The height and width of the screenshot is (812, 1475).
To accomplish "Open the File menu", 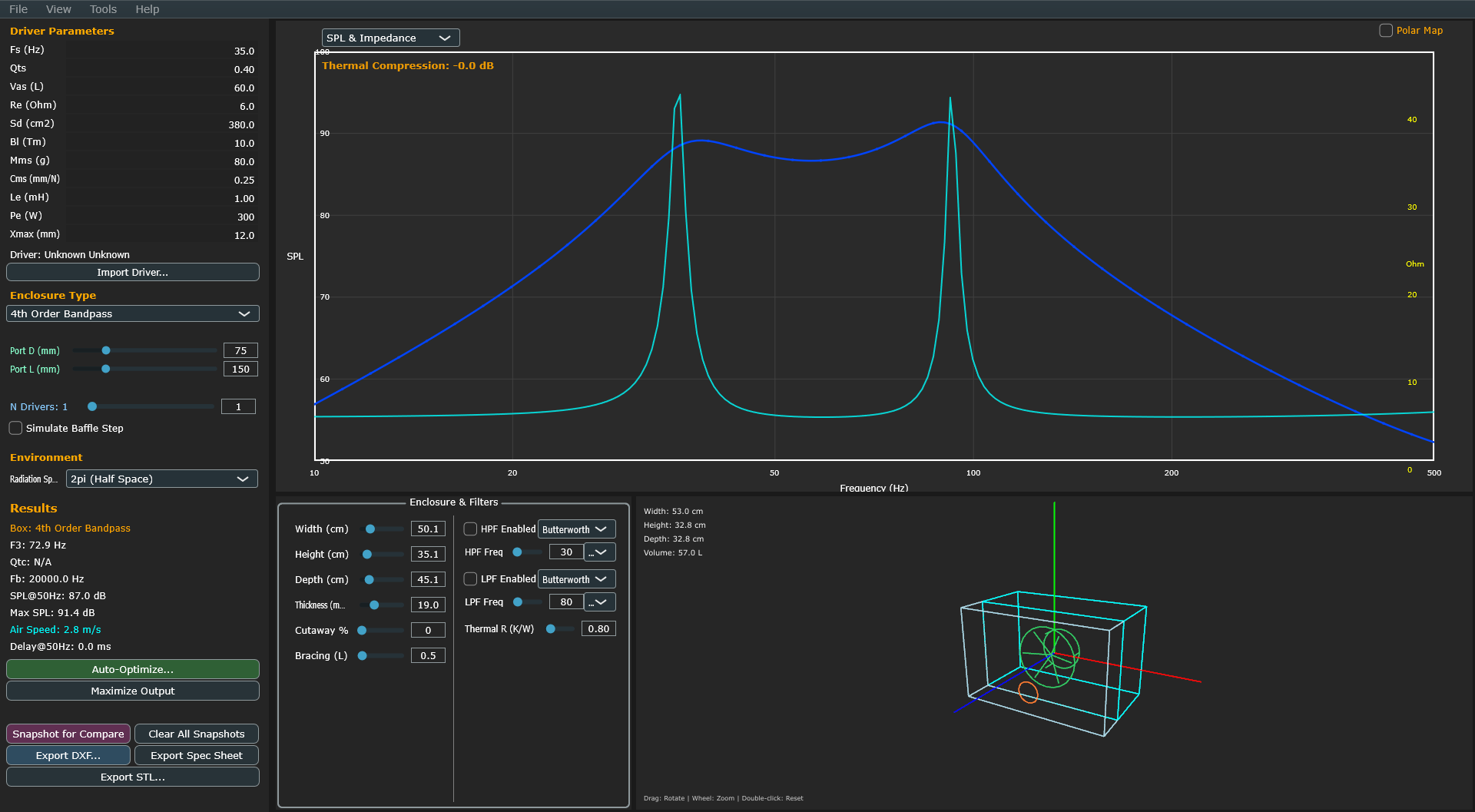I will click(x=18, y=9).
